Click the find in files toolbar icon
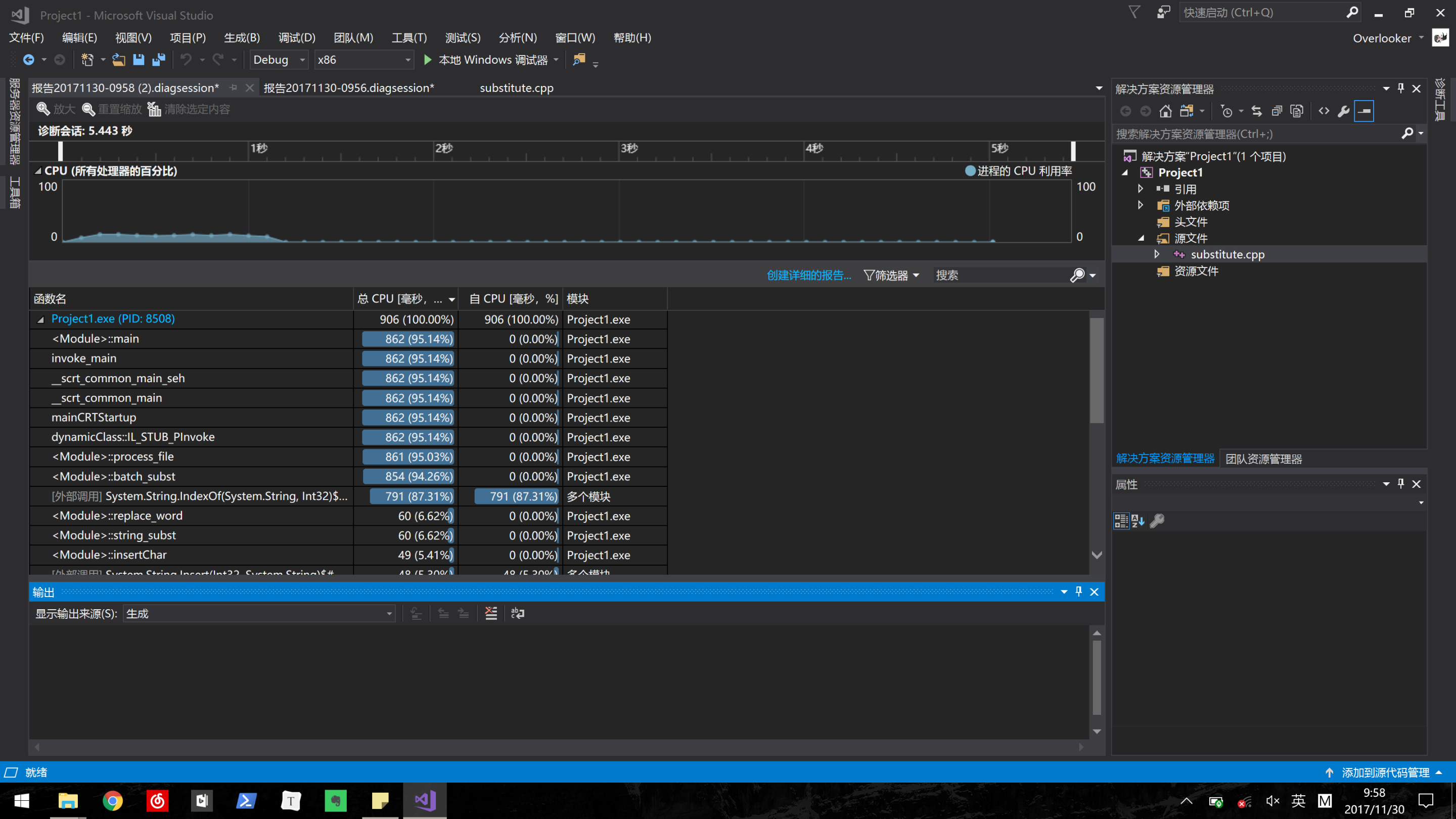1456x819 pixels. coord(579,59)
